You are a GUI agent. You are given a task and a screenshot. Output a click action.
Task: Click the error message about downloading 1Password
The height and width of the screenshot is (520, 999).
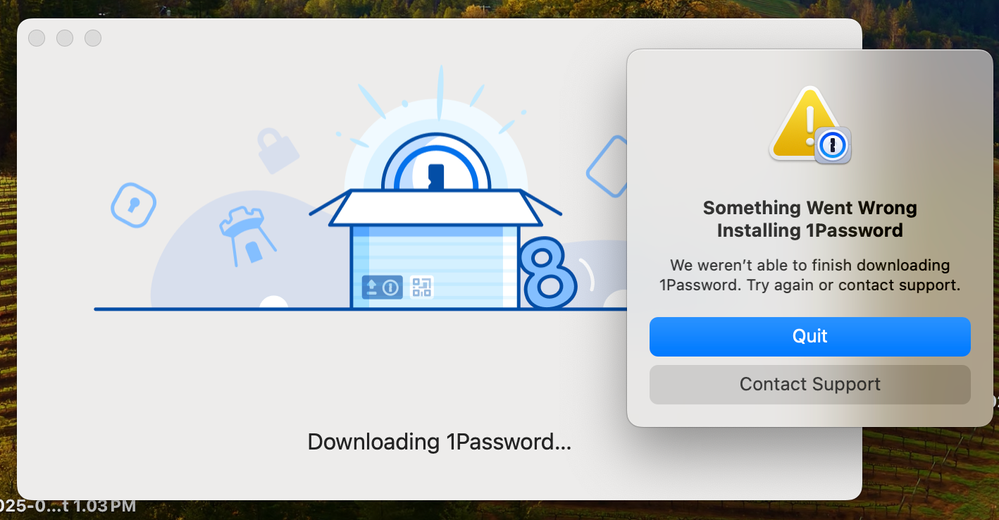tap(809, 275)
